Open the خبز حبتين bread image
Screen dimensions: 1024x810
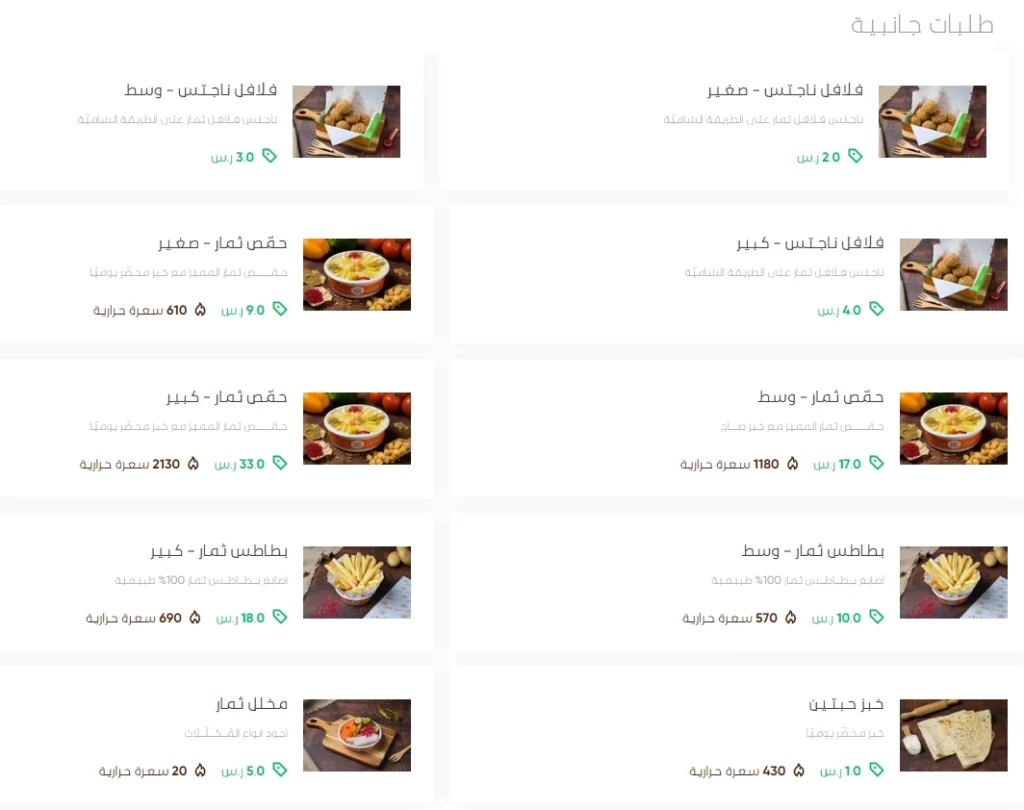(x=953, y=735)
